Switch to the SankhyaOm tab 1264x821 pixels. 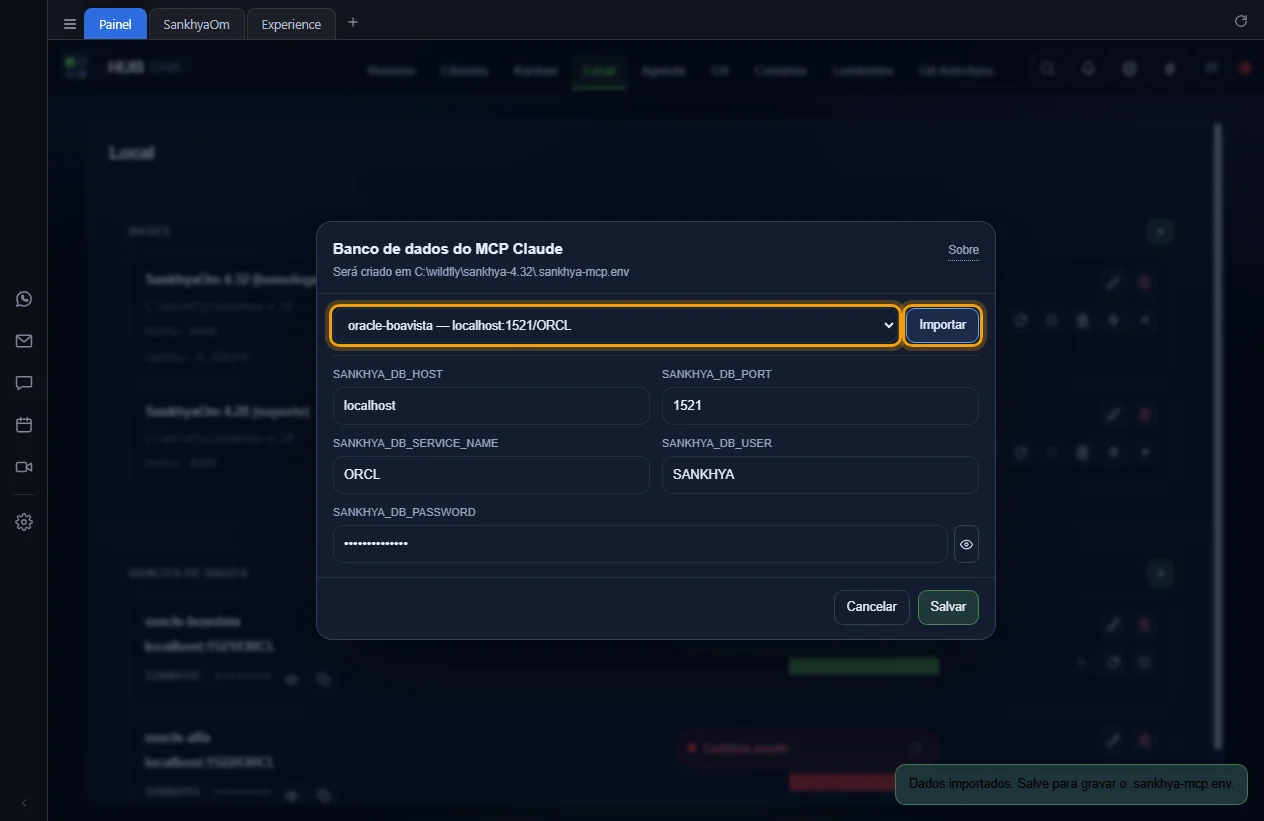pos(196,24)
